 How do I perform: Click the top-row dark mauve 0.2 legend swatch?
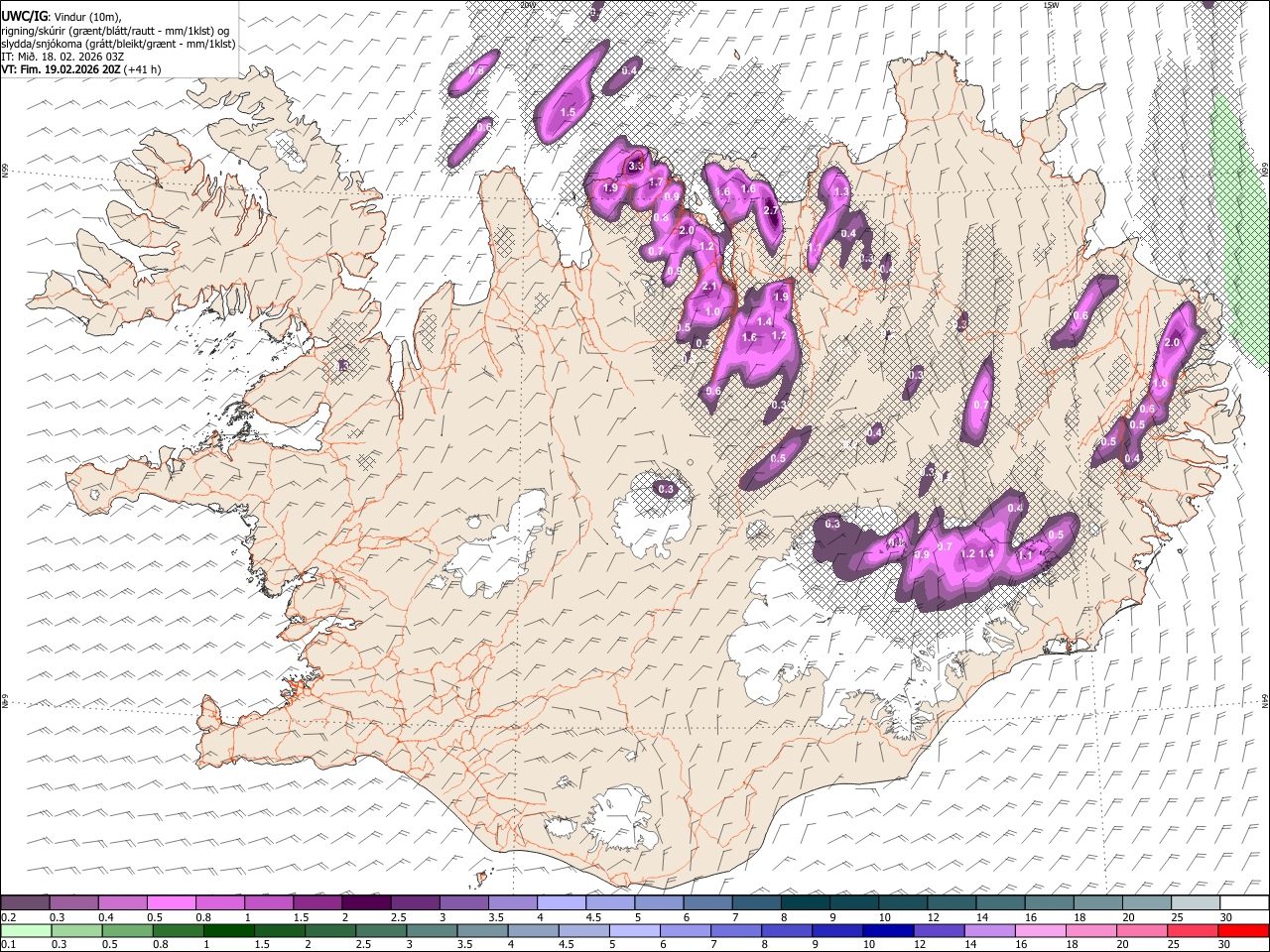click(25, 903)
